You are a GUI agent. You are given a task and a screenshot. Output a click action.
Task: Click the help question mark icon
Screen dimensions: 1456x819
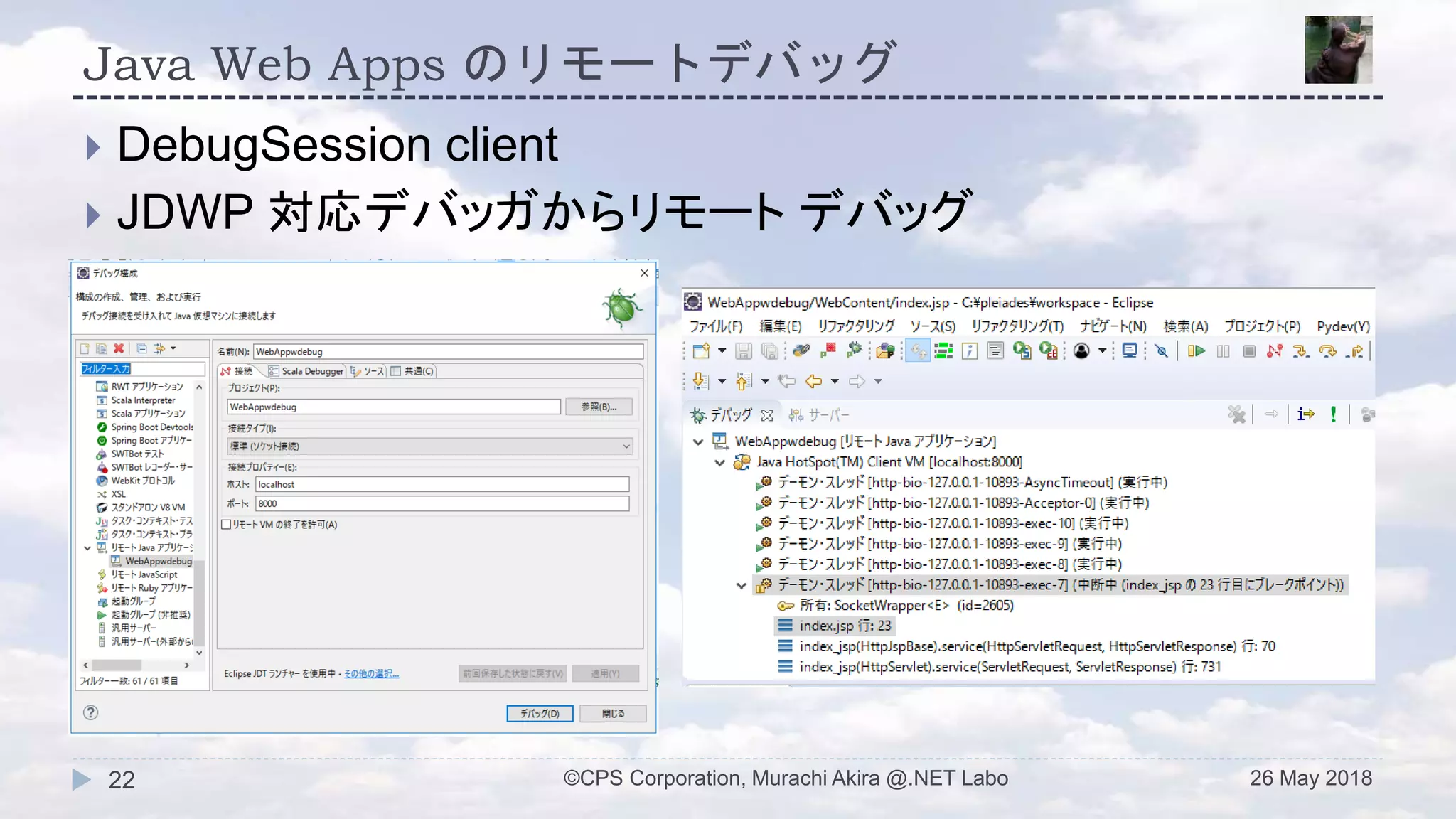pyautogui.click(x=90, y=712)
